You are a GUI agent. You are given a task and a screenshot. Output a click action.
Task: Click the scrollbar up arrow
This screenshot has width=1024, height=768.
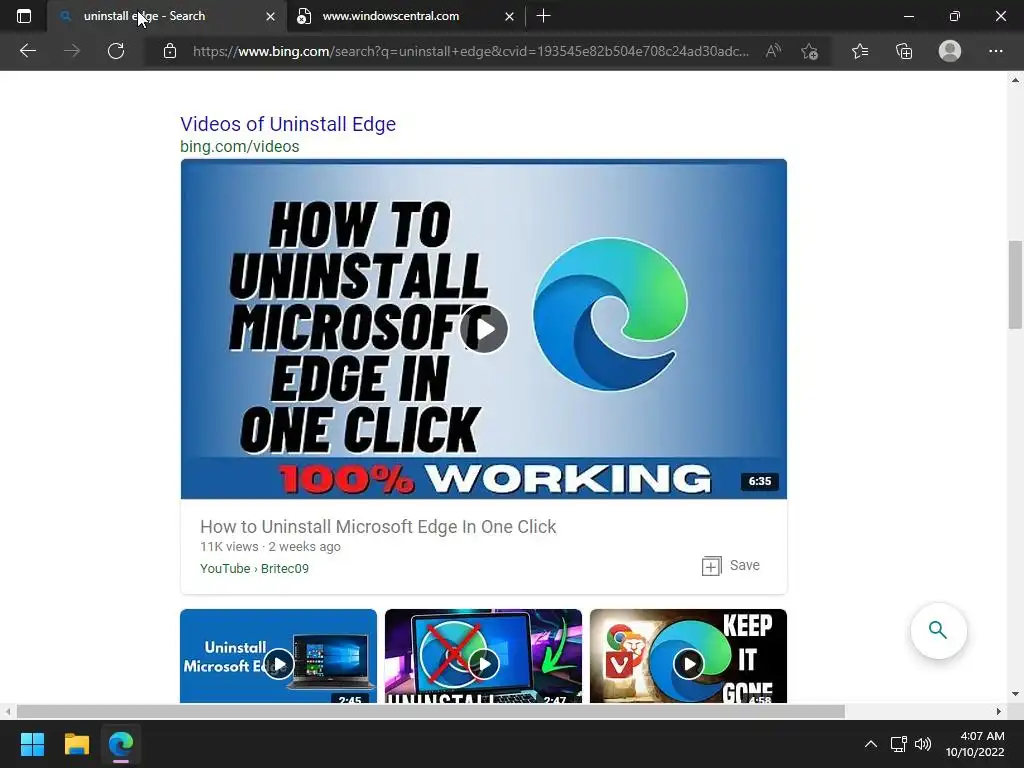click(x=1015, y=80)
